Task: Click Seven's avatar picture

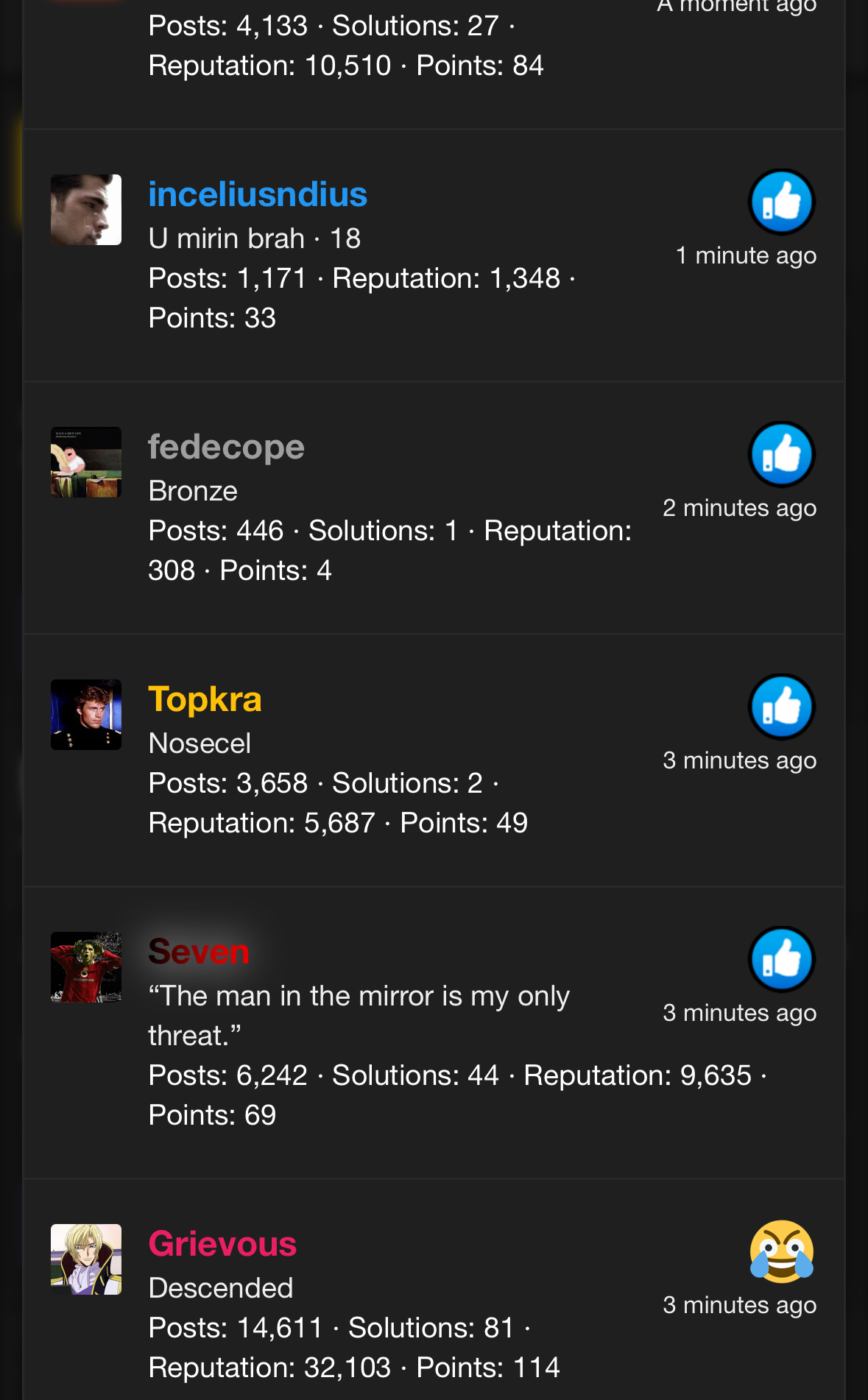Action: [x=86, y=967]
